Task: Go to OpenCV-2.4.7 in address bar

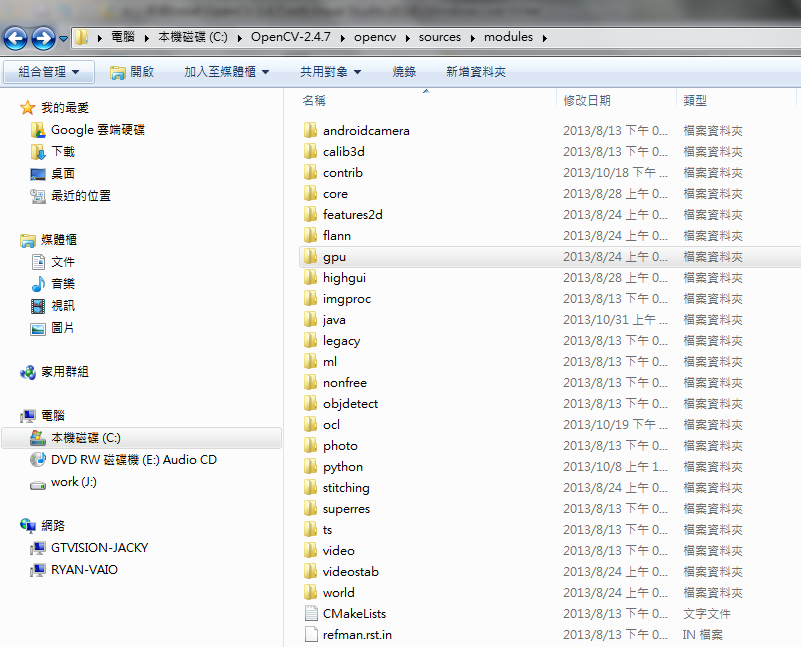Action: click(x=291, y=37)
